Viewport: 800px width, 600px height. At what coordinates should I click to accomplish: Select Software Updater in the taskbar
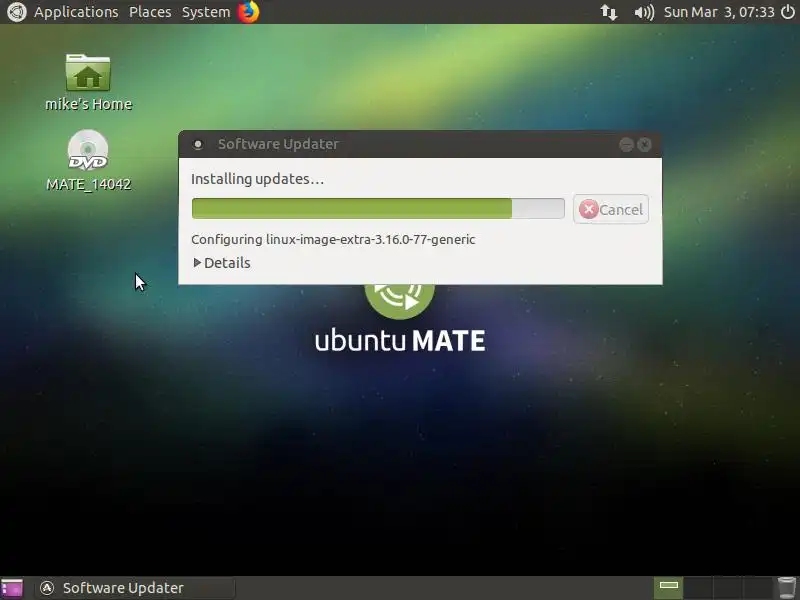point(135,588)
